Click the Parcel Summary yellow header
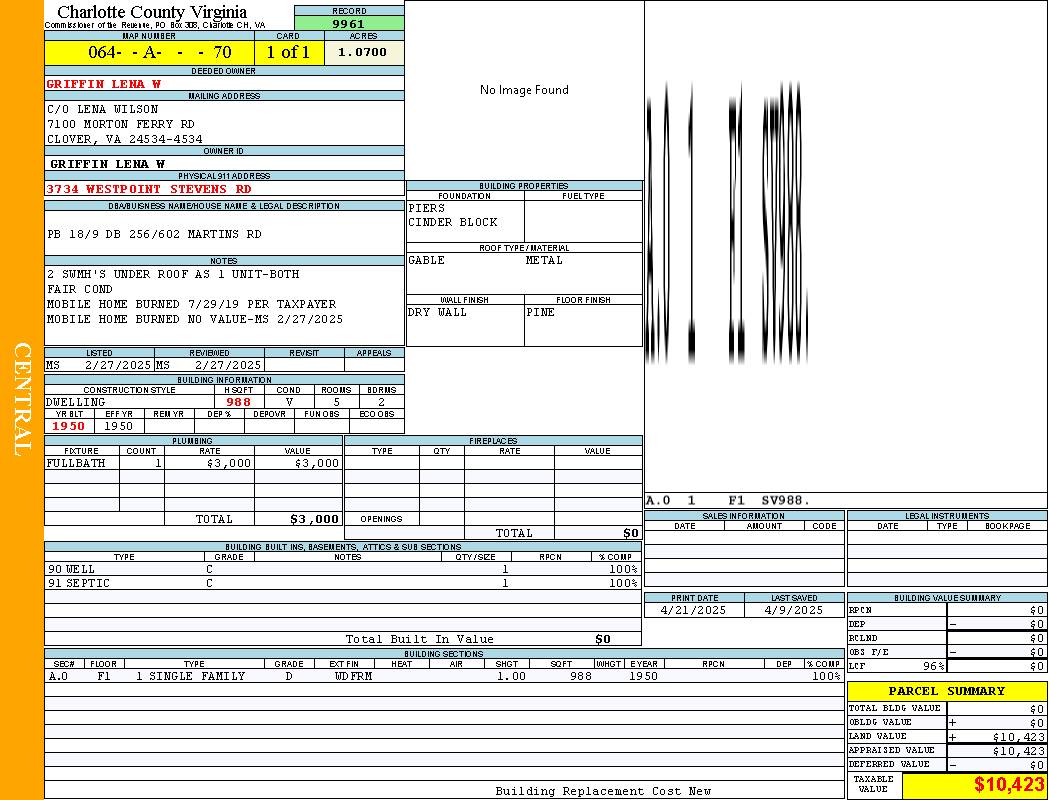1050x800 pixels. (946, 691)
